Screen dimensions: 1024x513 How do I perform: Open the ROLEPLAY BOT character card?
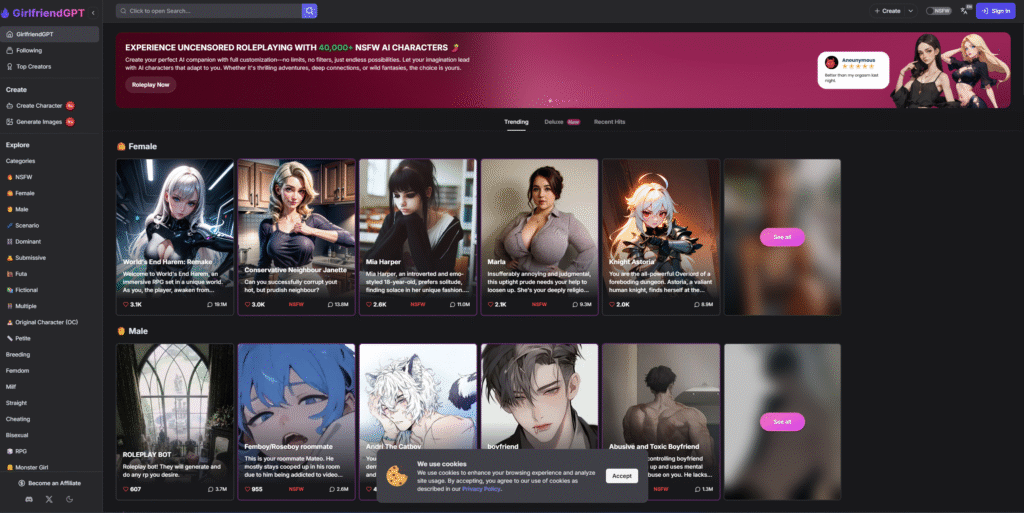(x=175, y=422)
